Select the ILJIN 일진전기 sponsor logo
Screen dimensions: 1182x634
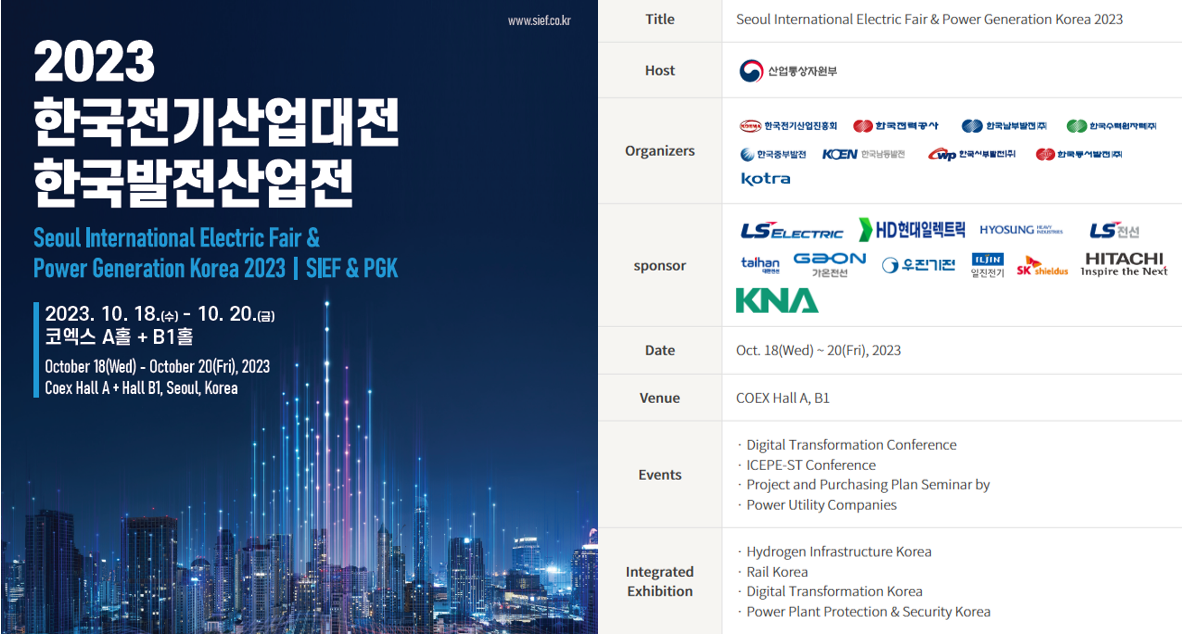pos(988,265)
